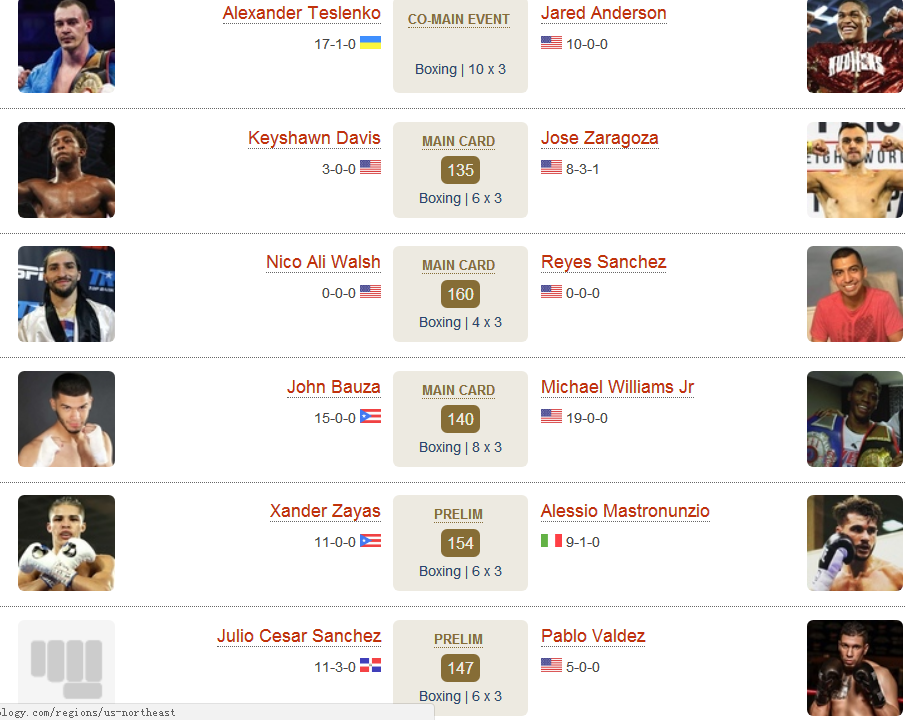Click the 135 weight badge
The width and height of the screenshot is (919, 720).
pyautogui.click(x=460, y=170)
